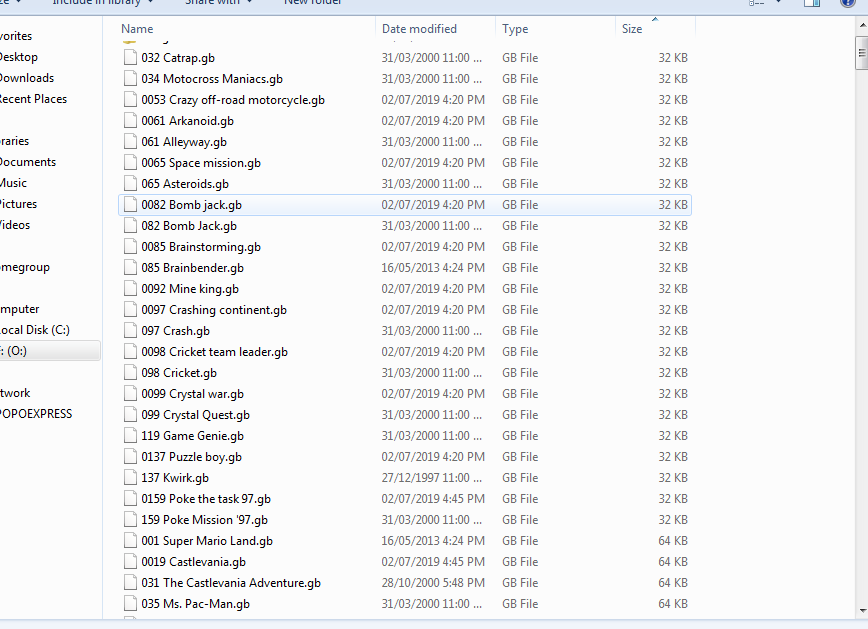Click file icon of 085 Brainbender.gb
This screenshot has width=868, height=629.
click(x=130, y=268)
